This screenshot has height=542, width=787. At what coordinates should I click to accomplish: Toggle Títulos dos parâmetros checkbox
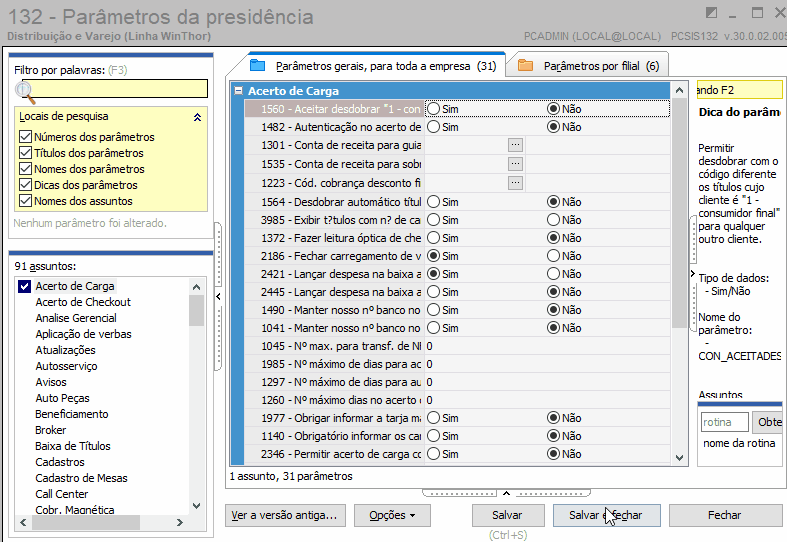tap(25, 153)
